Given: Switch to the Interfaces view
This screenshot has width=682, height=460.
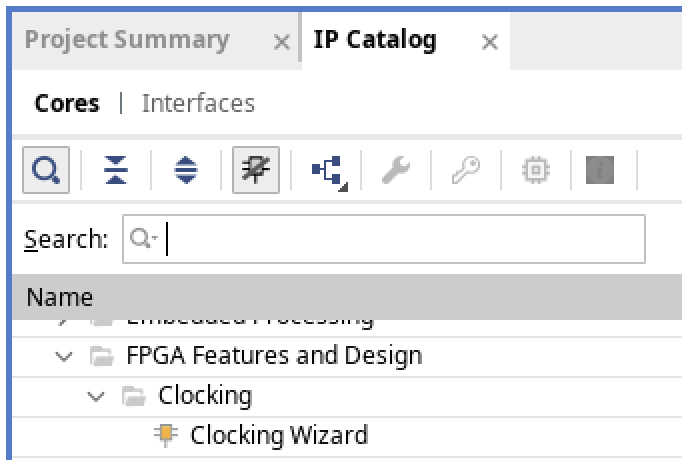Looking at the screenshot, I should [x=198, y=103].
